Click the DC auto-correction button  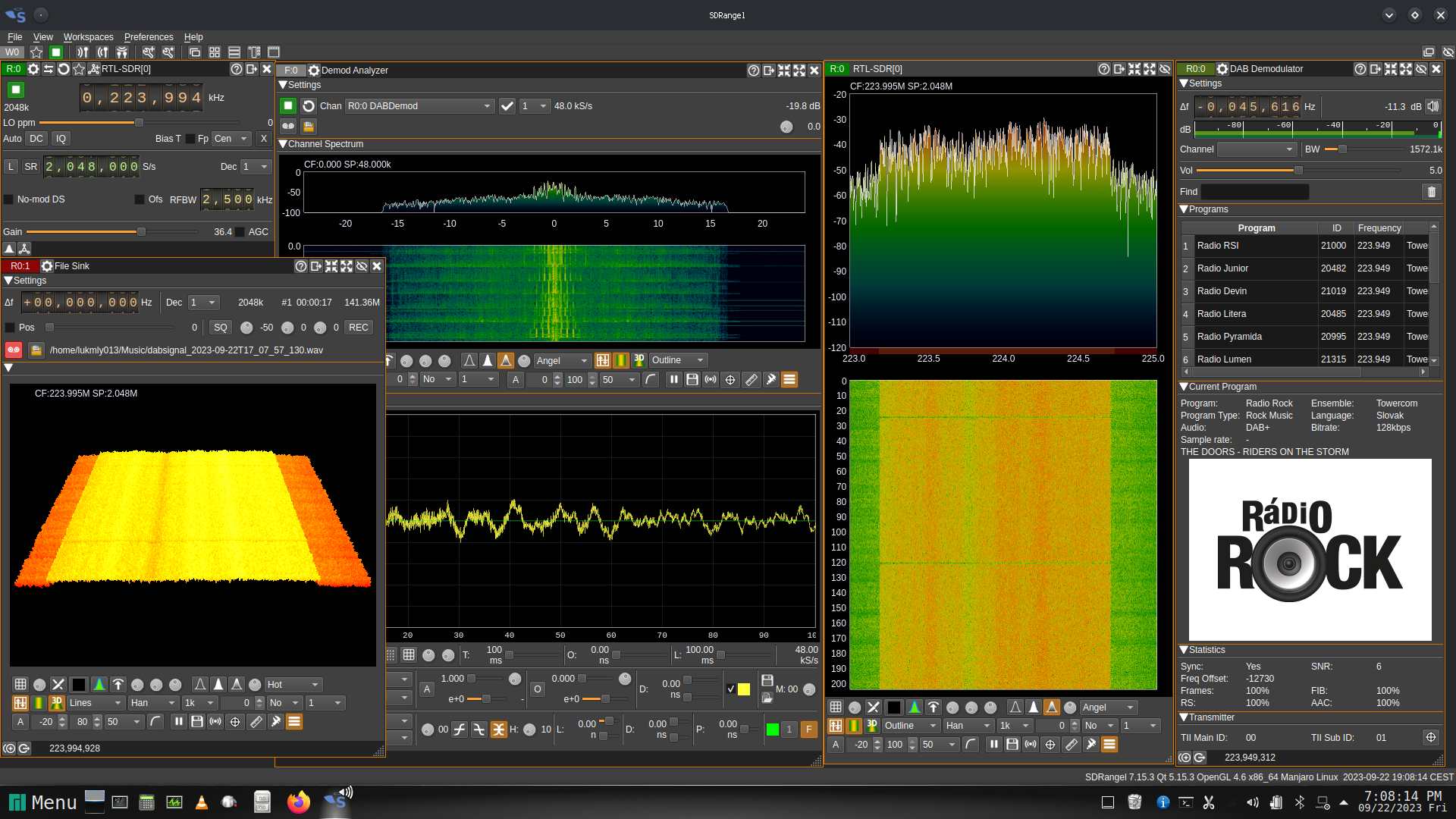(x=36, y=139)
